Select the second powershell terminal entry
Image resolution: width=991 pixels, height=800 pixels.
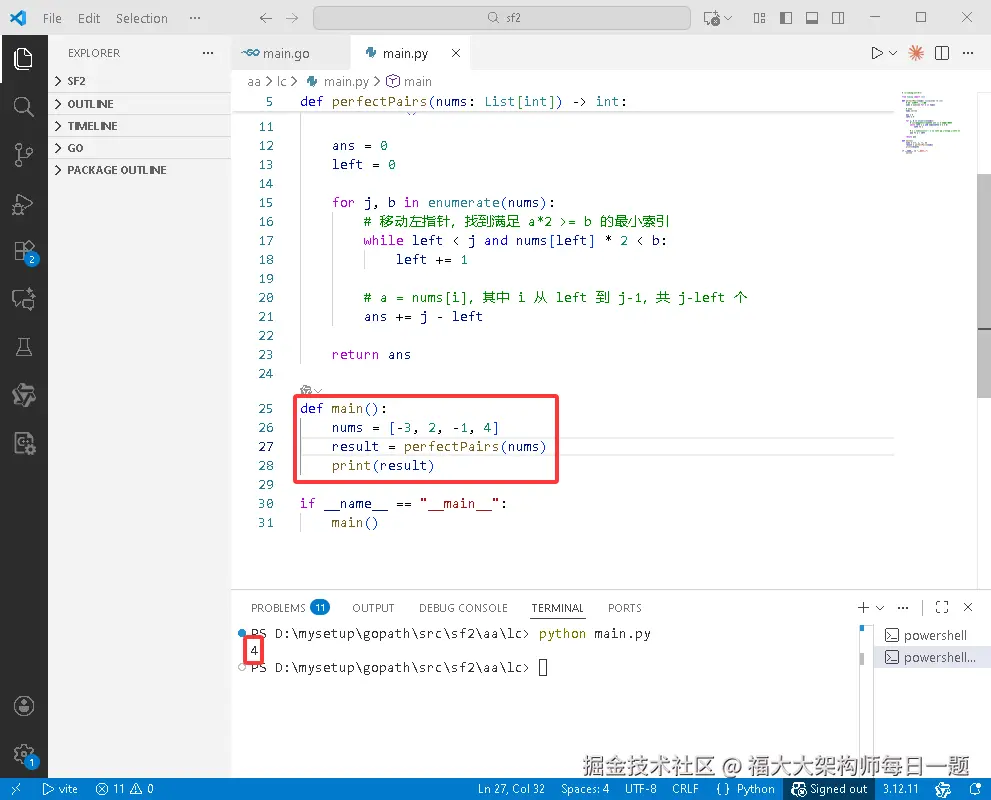932,657
